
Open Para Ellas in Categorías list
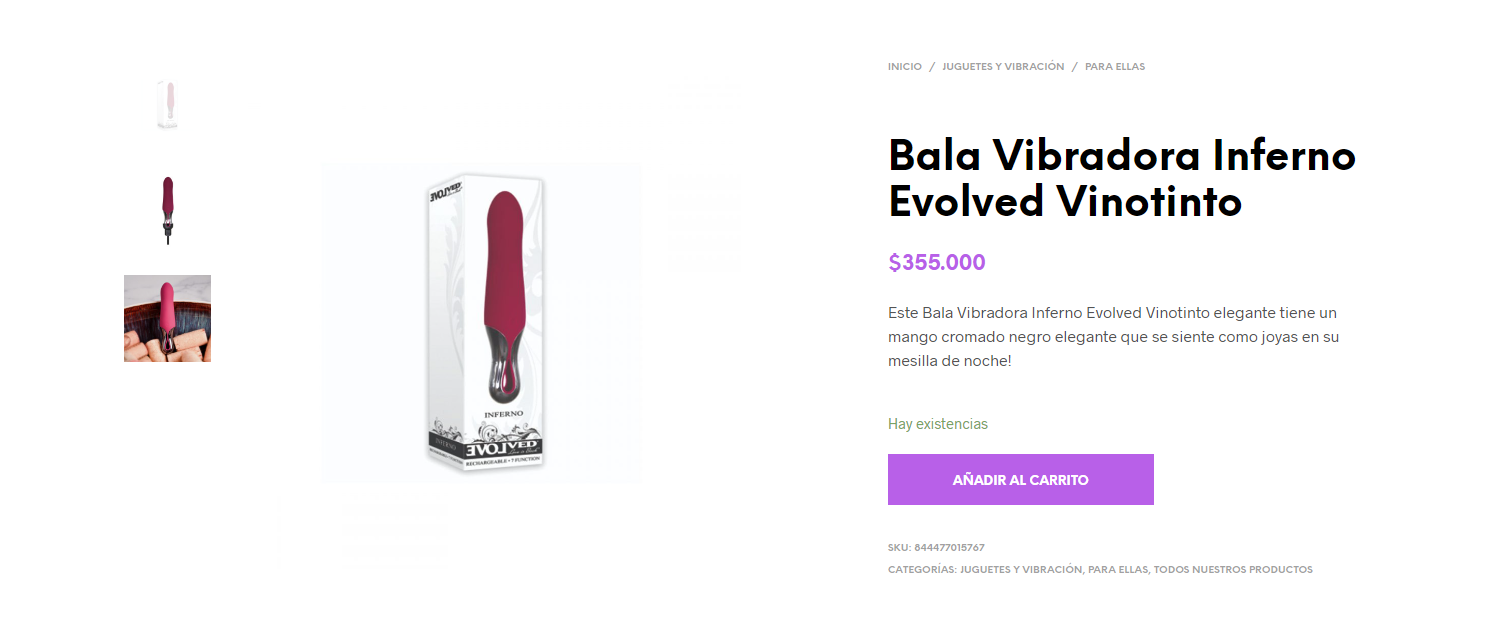1117,570
